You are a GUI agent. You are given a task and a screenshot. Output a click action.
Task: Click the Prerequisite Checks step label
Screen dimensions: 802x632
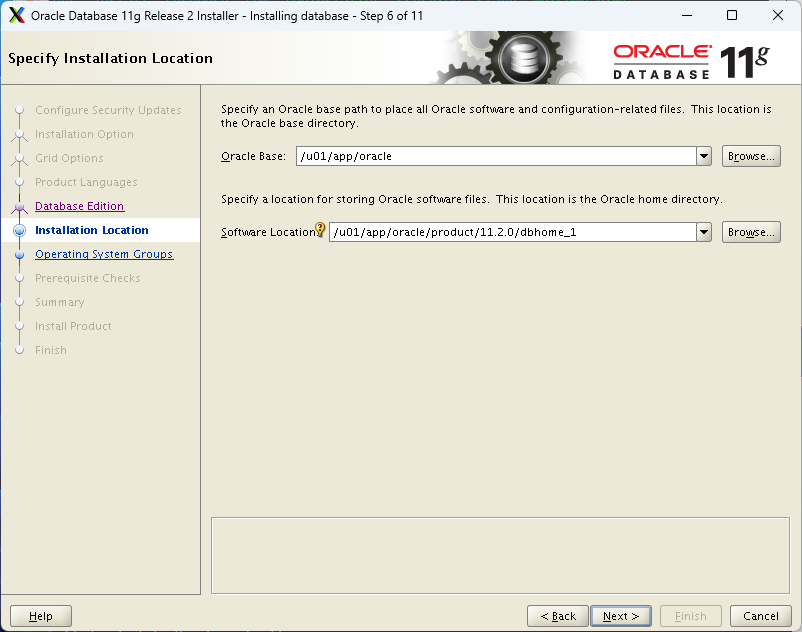click(x=88, y=278)
